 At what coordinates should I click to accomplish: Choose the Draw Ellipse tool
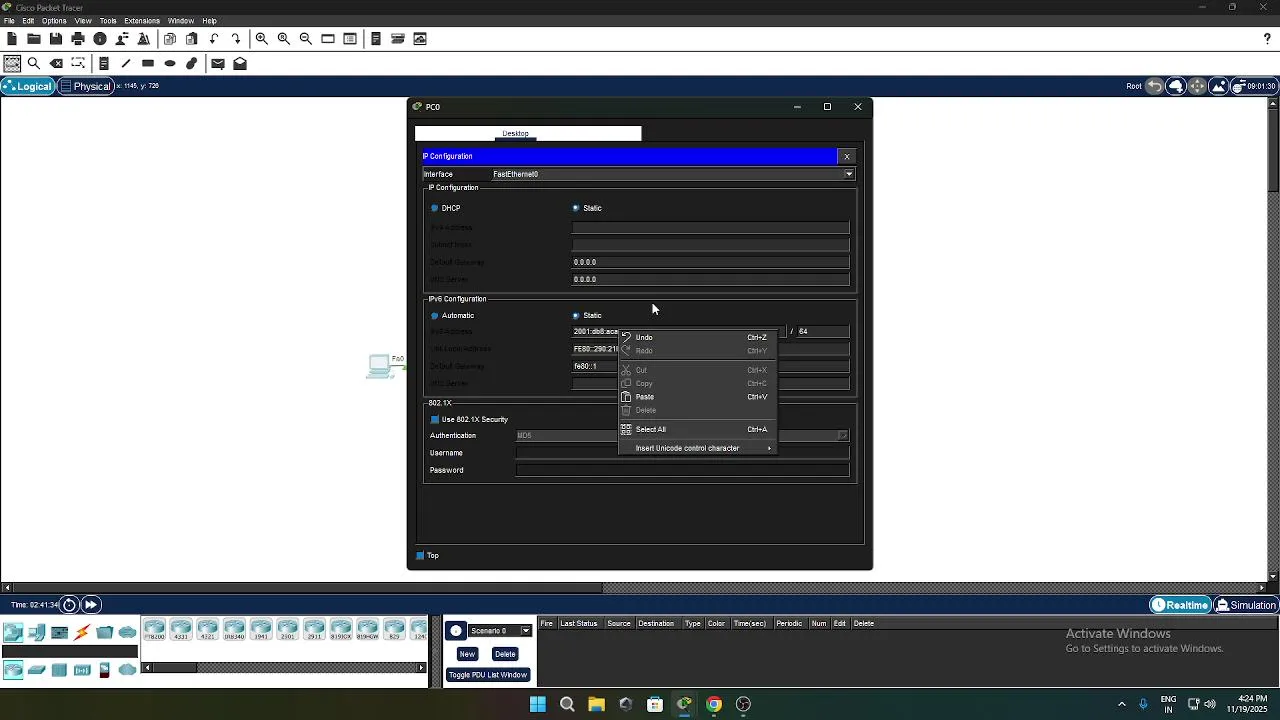click(170, 64)
